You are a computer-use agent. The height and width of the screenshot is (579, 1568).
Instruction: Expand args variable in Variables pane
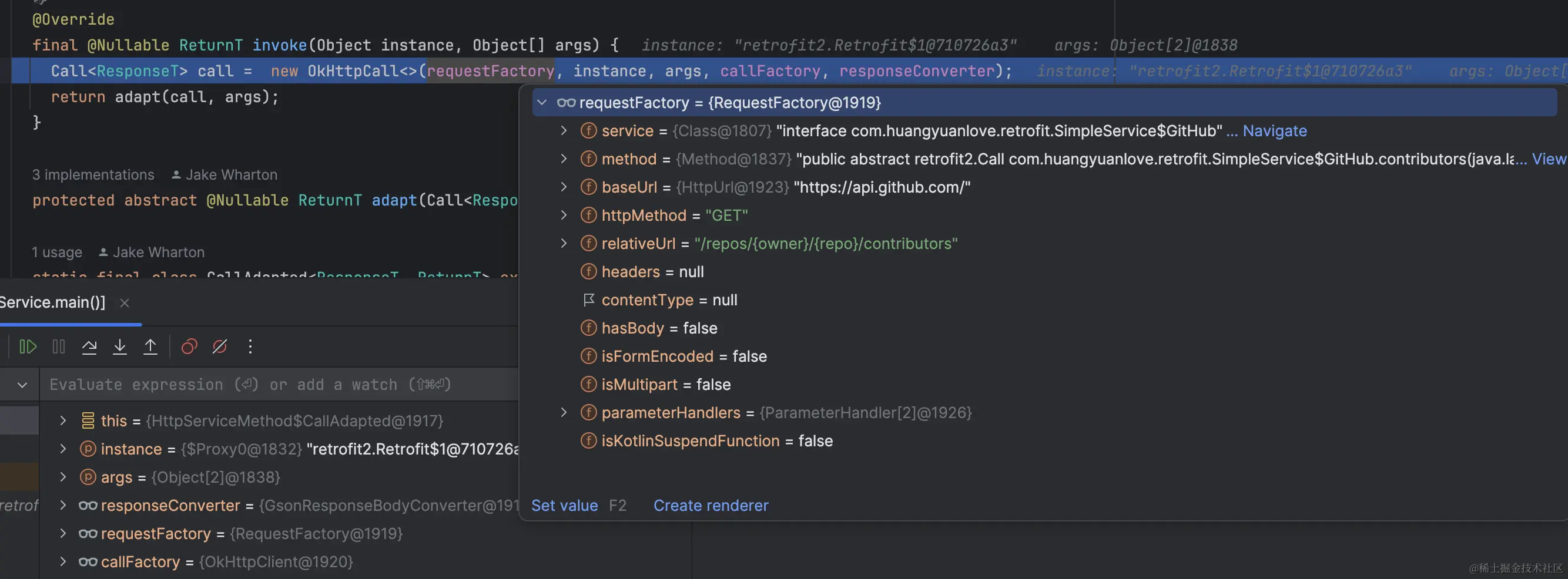pos(63,477)
